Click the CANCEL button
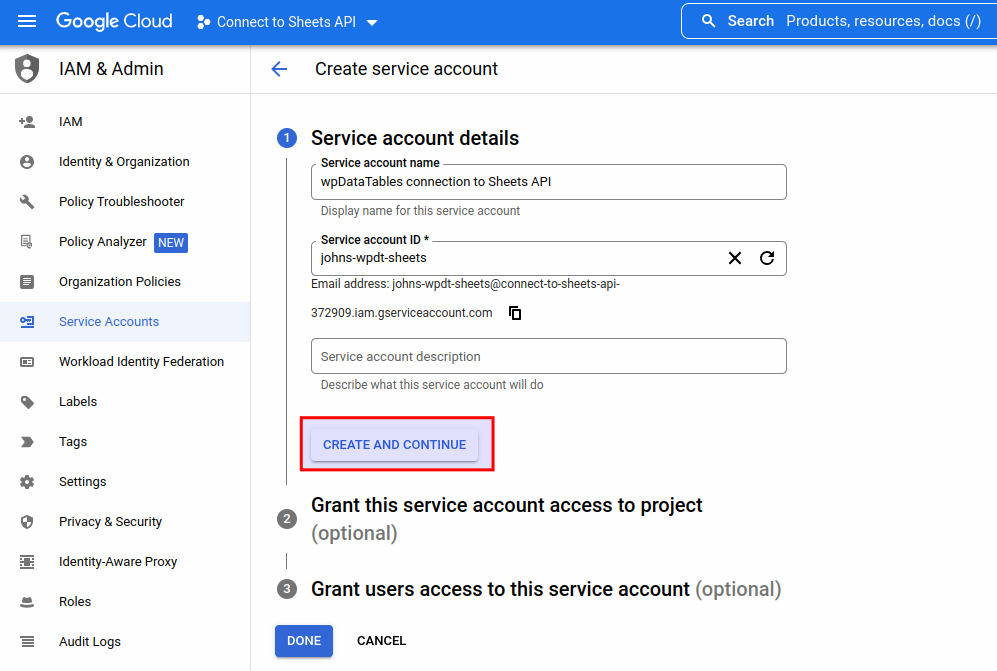The height and width of the screenshot is (671, 997). pyautogui.click(x=382, y=641)
